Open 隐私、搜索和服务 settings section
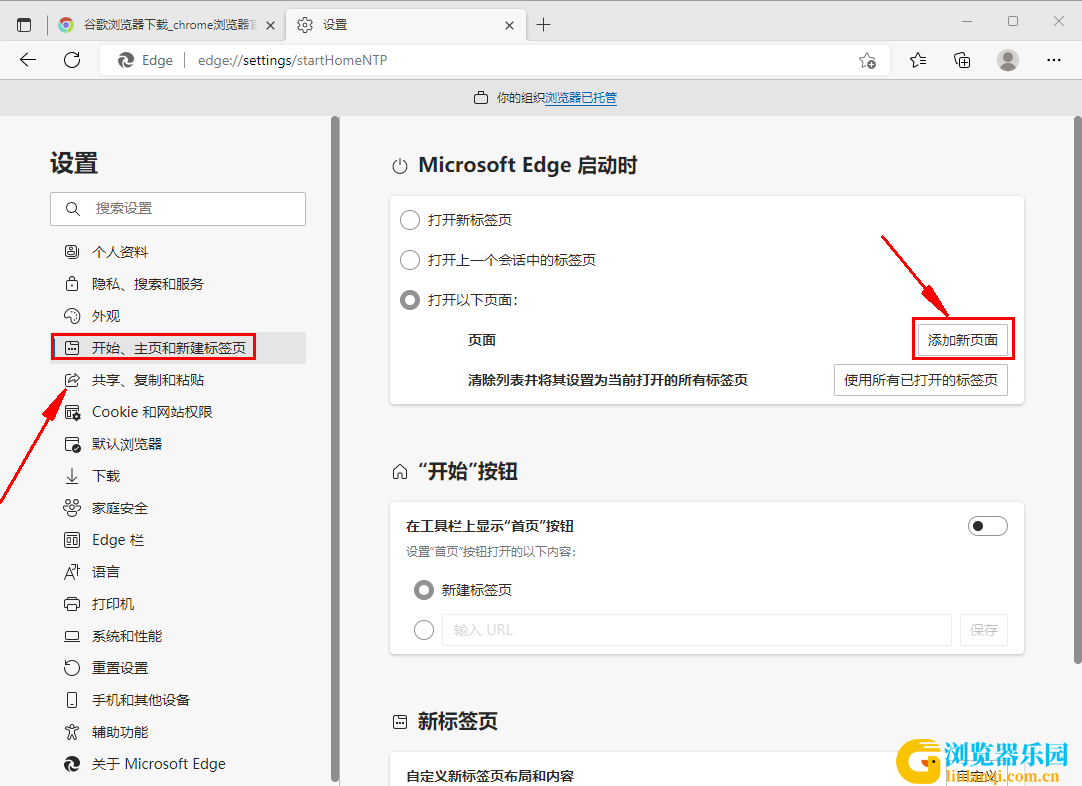This screenshot has width=1082, height=786. click(178, 284)
